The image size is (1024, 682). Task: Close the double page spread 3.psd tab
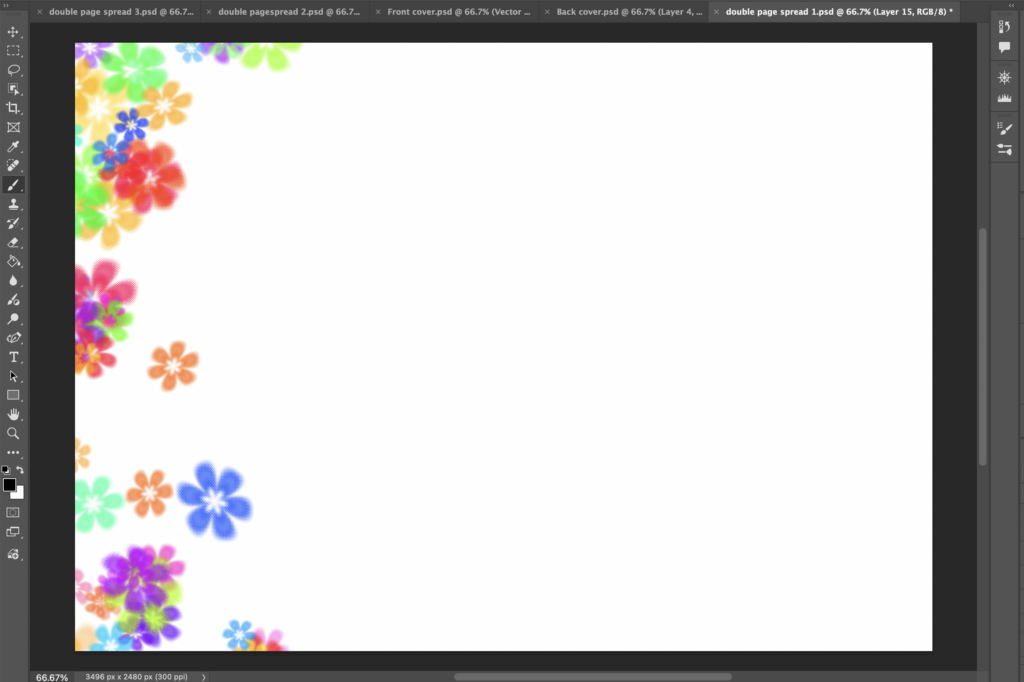click(39, 12)
